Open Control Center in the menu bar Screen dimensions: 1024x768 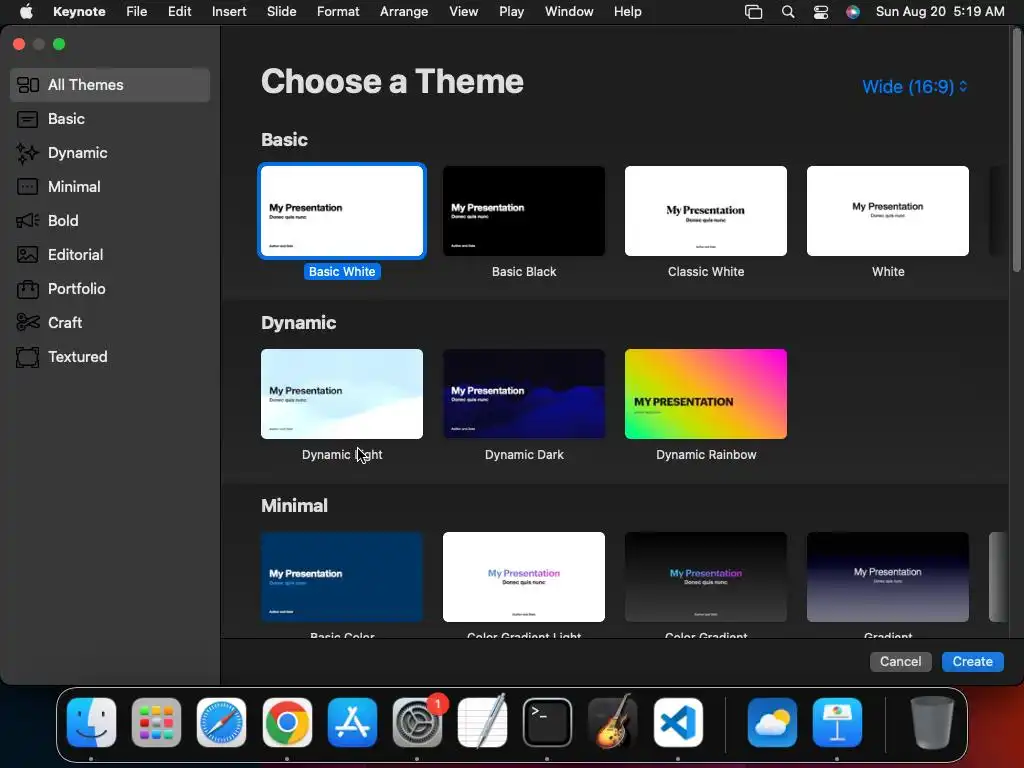(x=821, y=12)
